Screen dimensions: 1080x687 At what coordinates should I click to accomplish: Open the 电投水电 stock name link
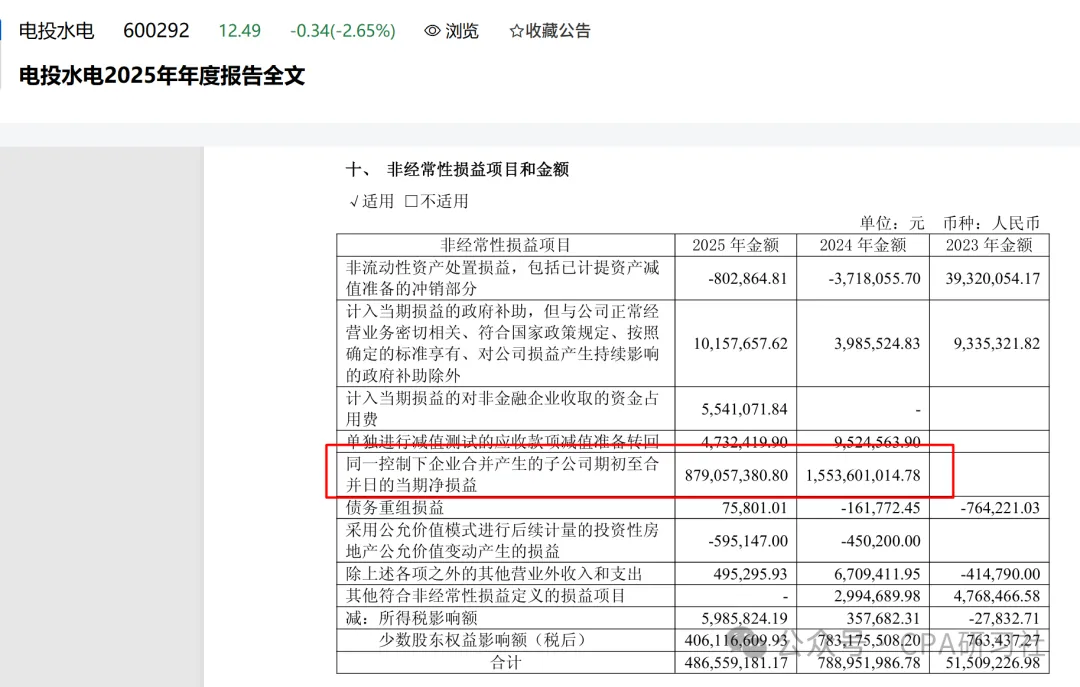coord(56,31)
